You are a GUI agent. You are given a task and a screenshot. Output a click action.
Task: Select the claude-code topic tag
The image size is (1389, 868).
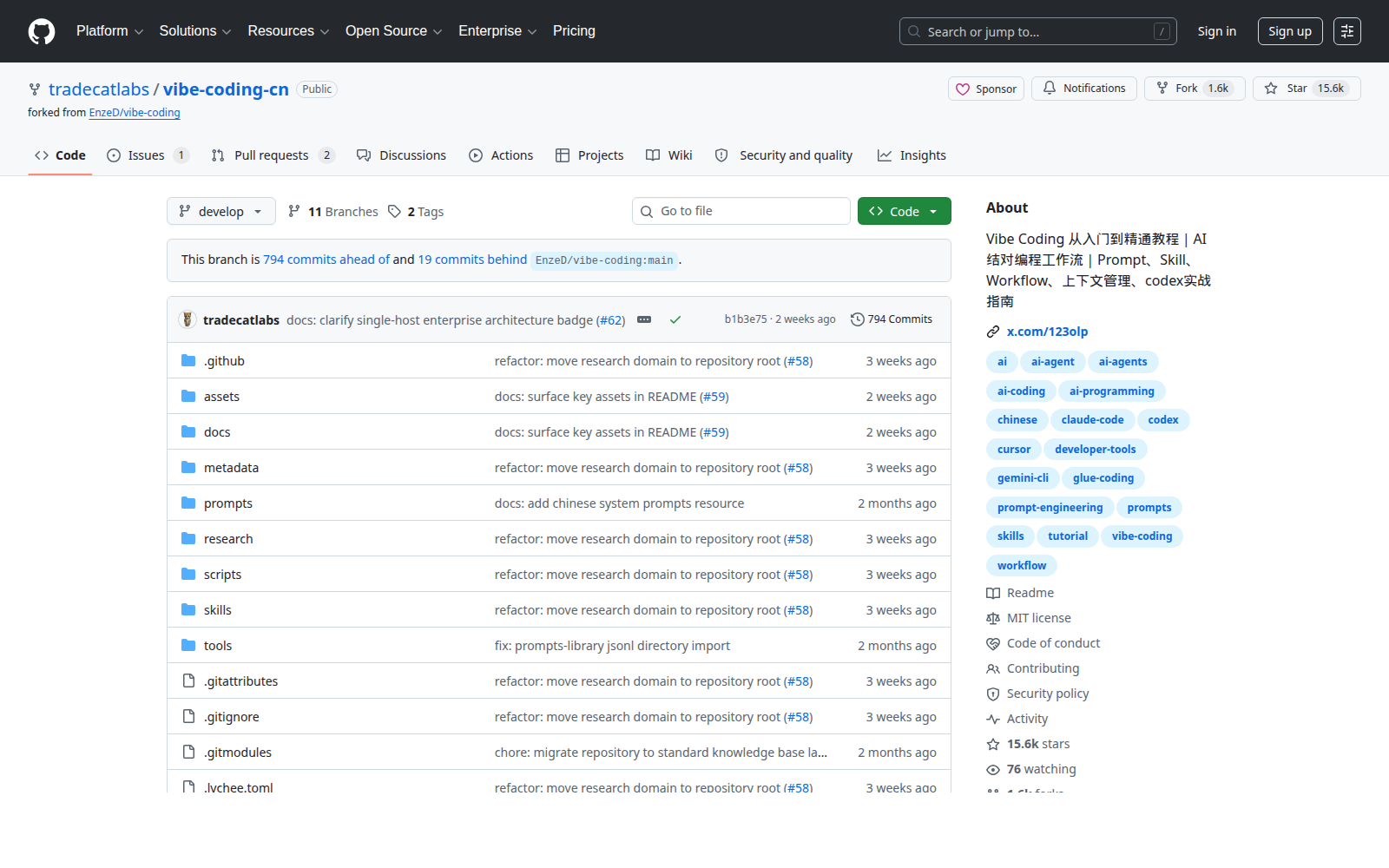coord(1092,420)
